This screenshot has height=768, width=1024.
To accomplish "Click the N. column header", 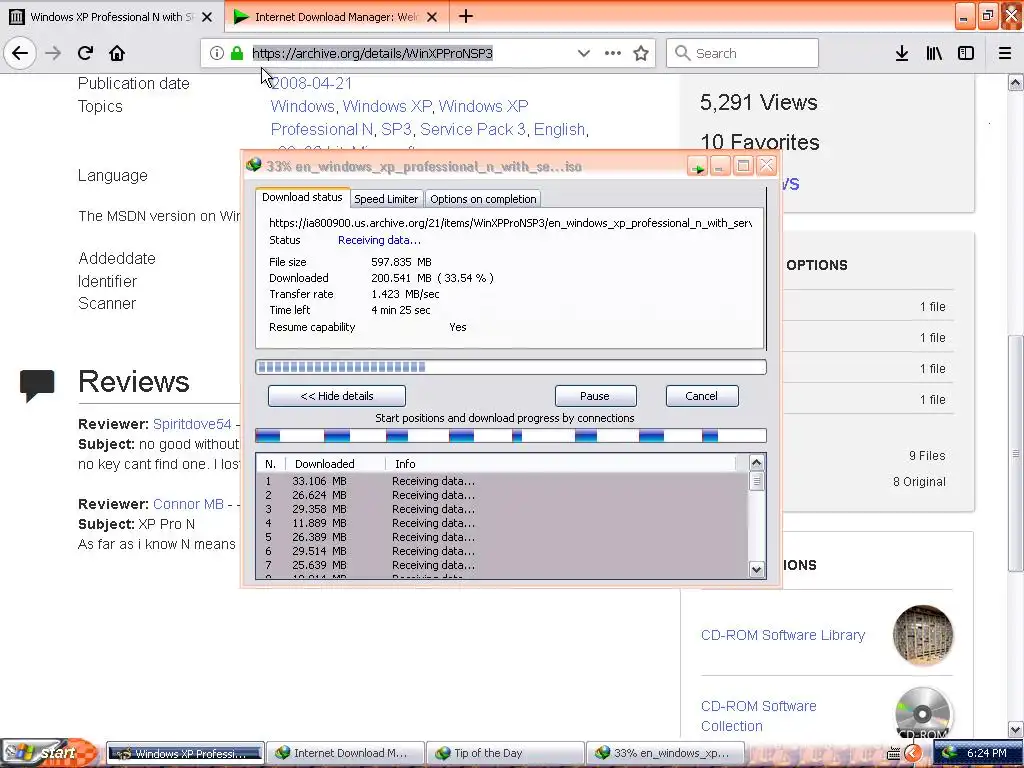I will click(270, 464).
